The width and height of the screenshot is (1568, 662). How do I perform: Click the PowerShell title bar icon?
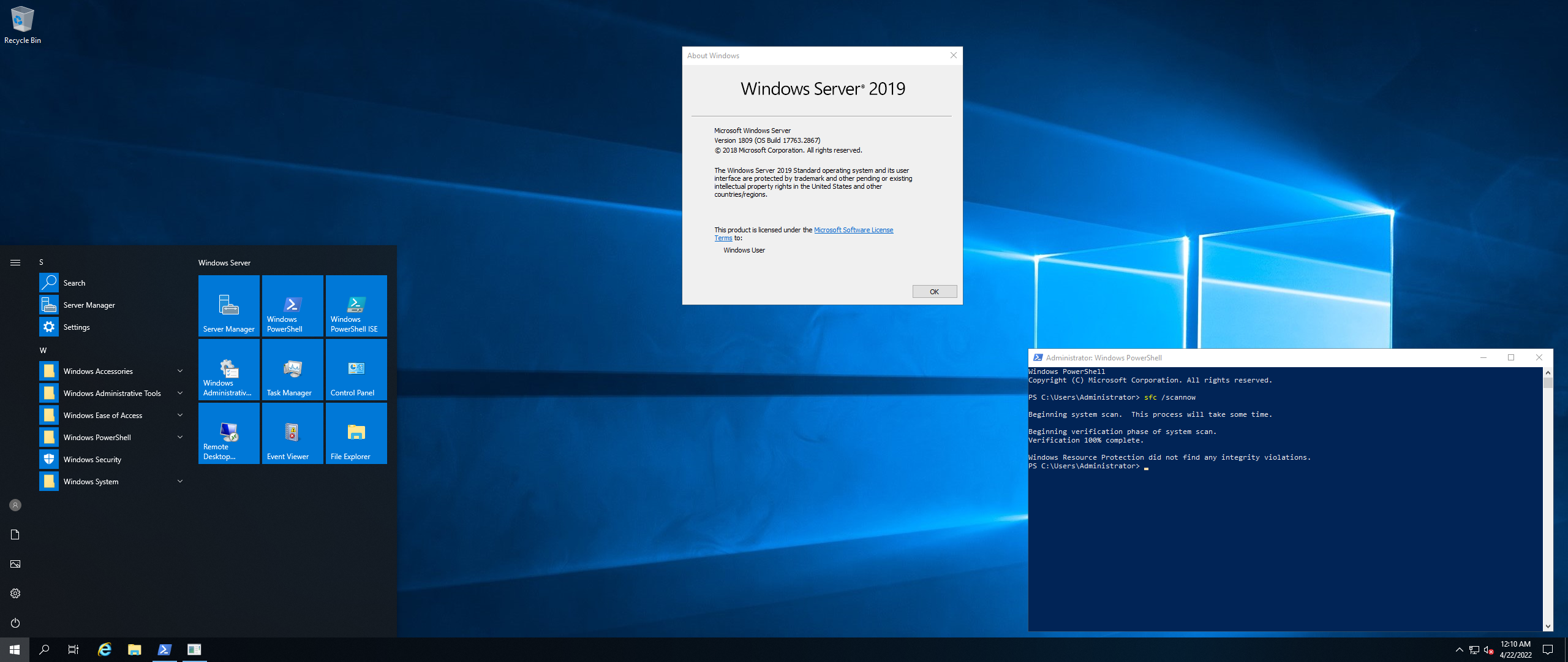pyautogui.click(x=1038, y=357)
